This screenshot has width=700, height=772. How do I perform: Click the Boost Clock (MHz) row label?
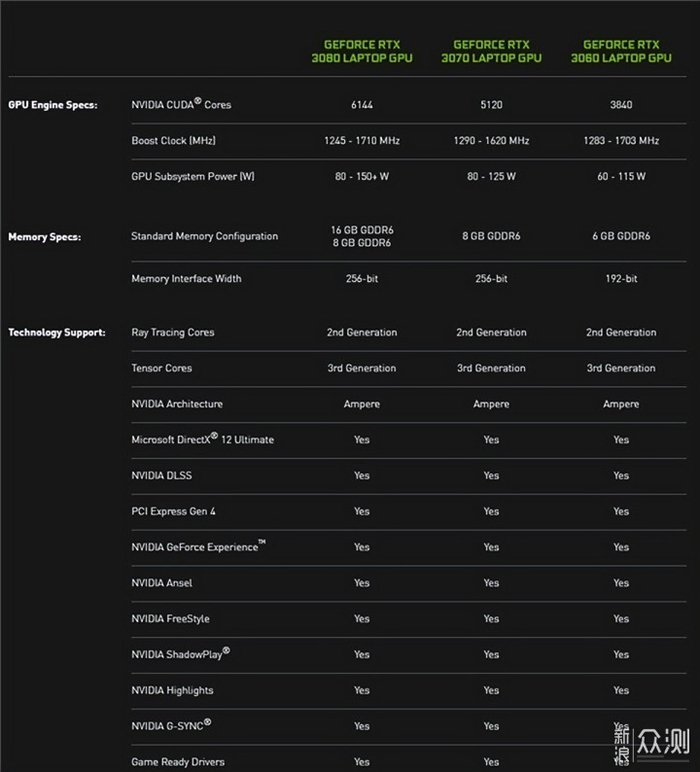[173, 141]
